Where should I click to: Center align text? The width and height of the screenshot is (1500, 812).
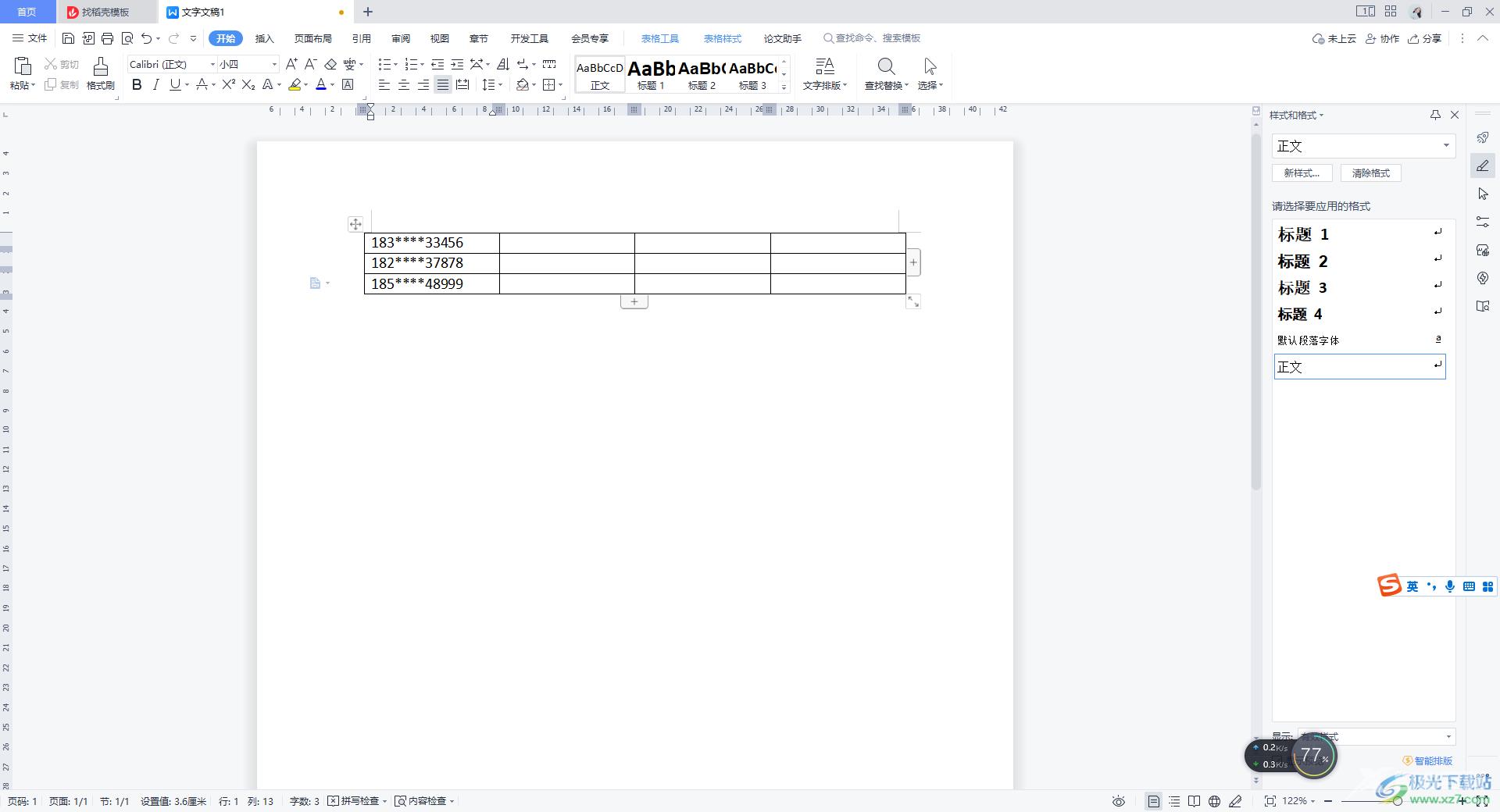[x=404, y=84]
